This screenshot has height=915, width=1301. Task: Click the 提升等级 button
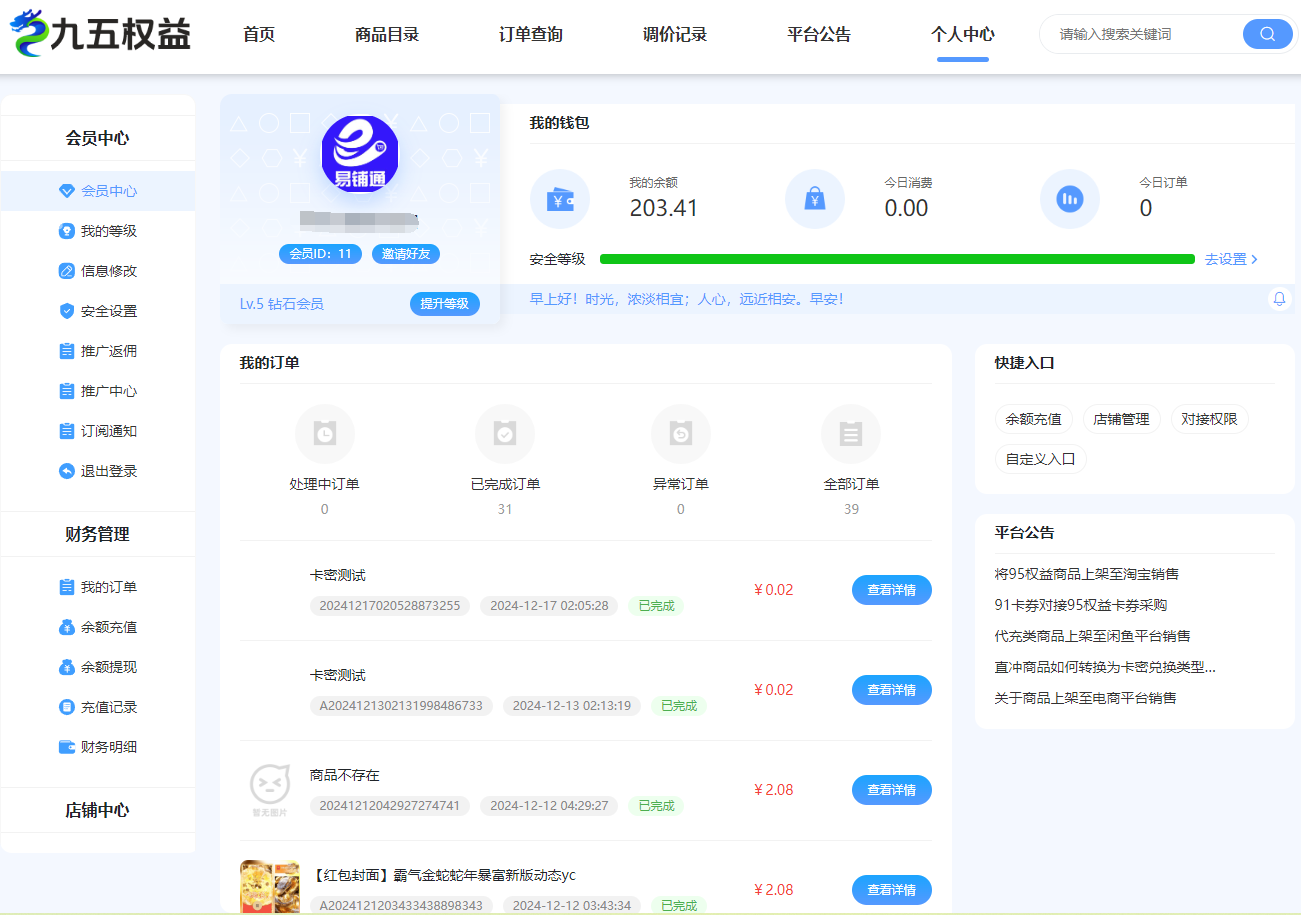click(444, 304)
